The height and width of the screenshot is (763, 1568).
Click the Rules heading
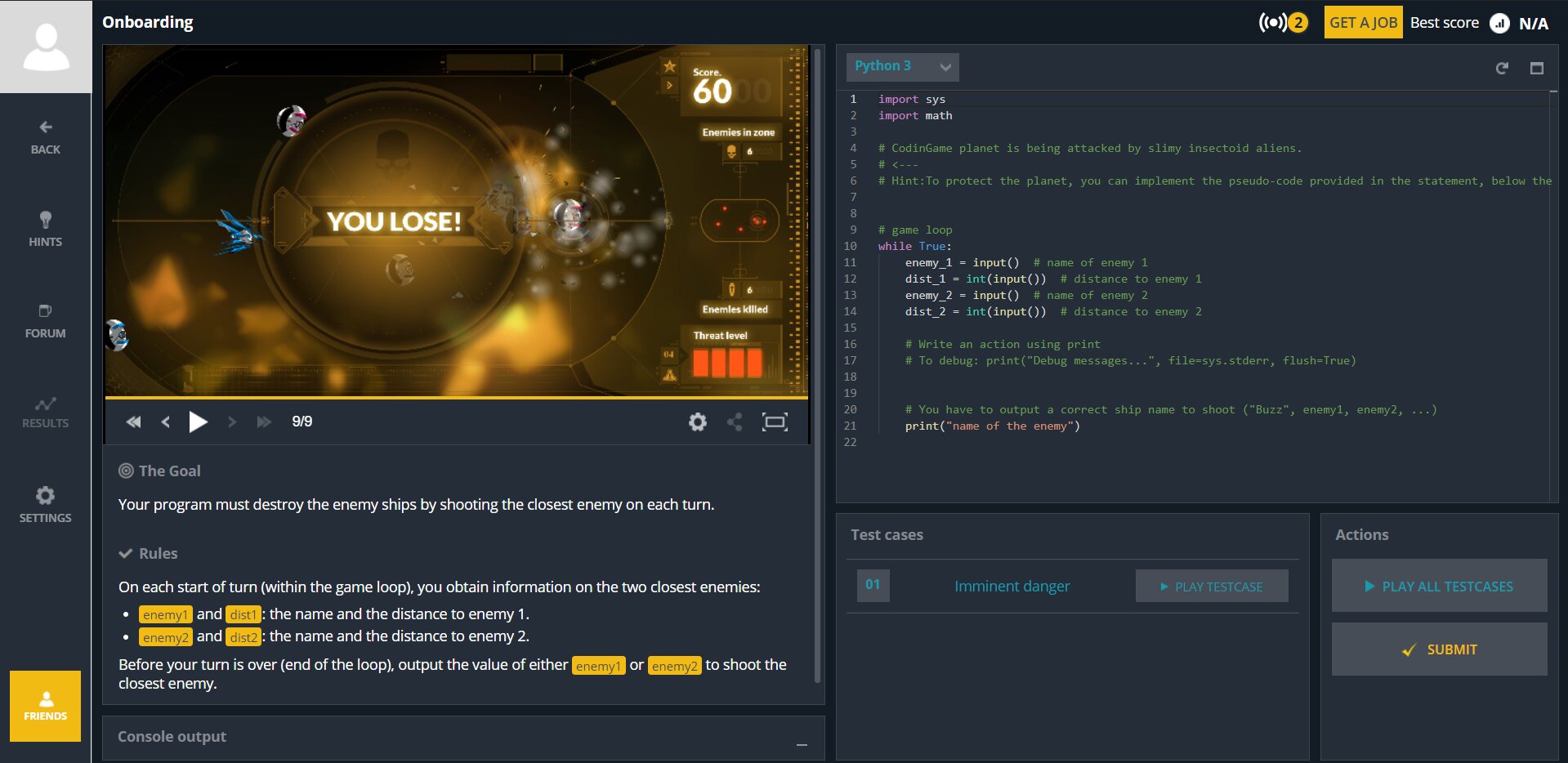click(158, 553)
